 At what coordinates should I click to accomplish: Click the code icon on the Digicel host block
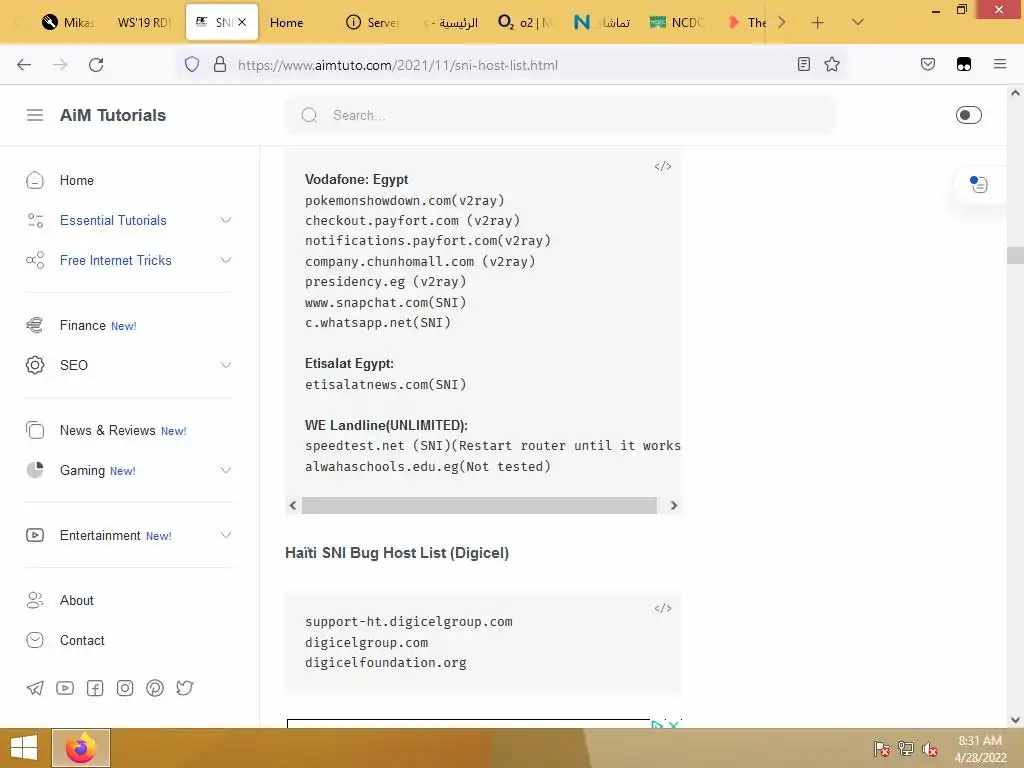663,608
